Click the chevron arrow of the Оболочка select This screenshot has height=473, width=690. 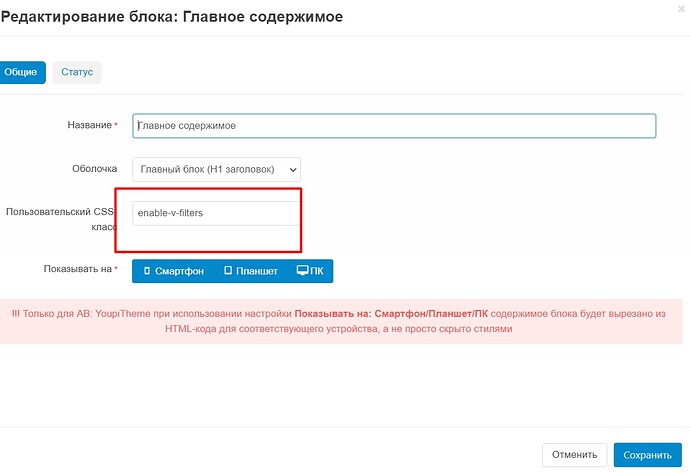click(x=291, y=170)
